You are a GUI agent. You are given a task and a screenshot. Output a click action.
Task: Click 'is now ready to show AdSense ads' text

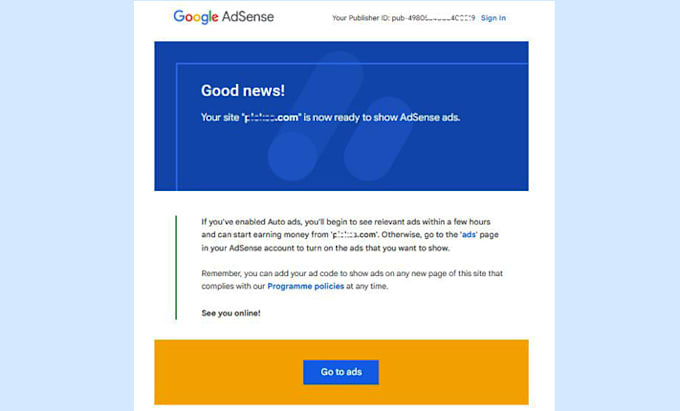tap(382, 117)
